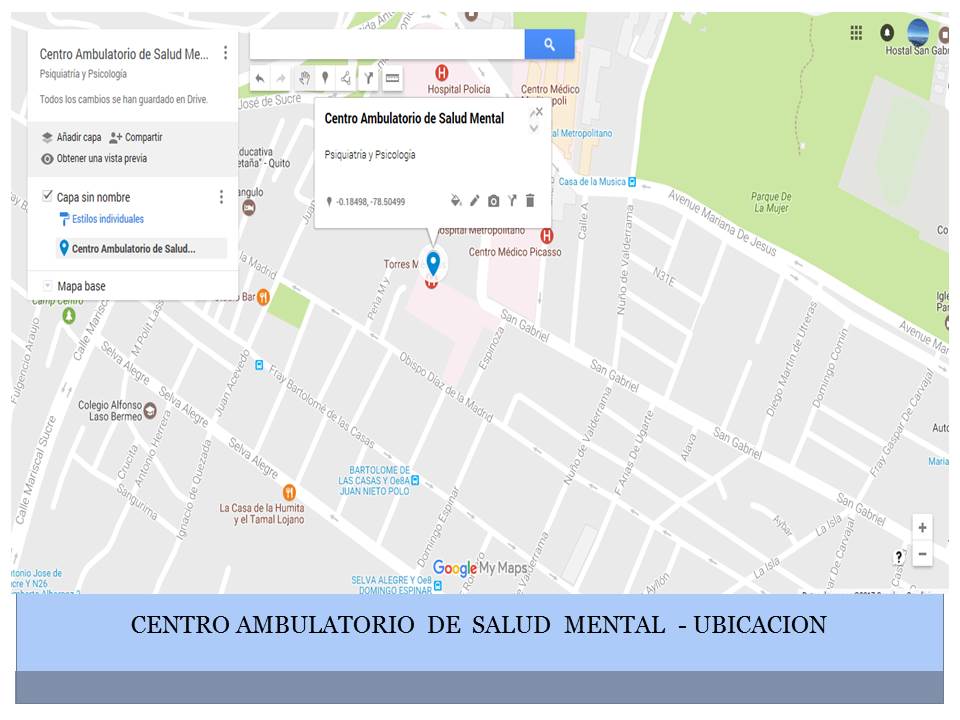Select Centro Ambulatorio de Salud item in layer

[x=133, y=248]
